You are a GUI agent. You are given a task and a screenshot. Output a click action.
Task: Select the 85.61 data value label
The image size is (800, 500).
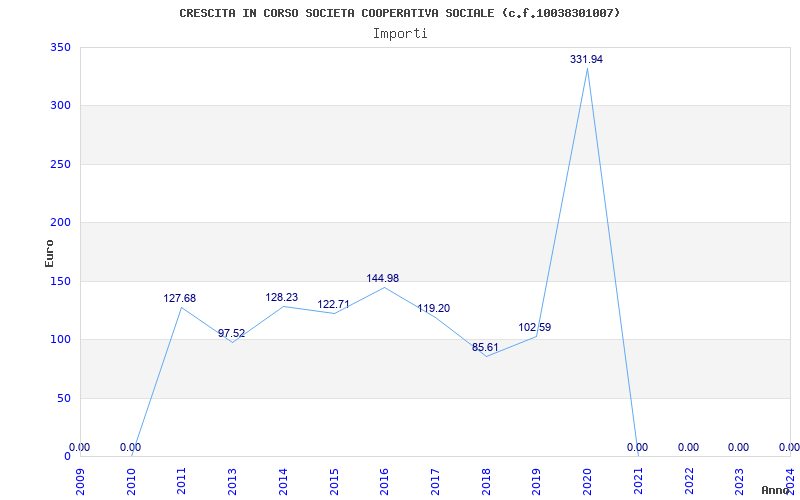coord(485,347)
